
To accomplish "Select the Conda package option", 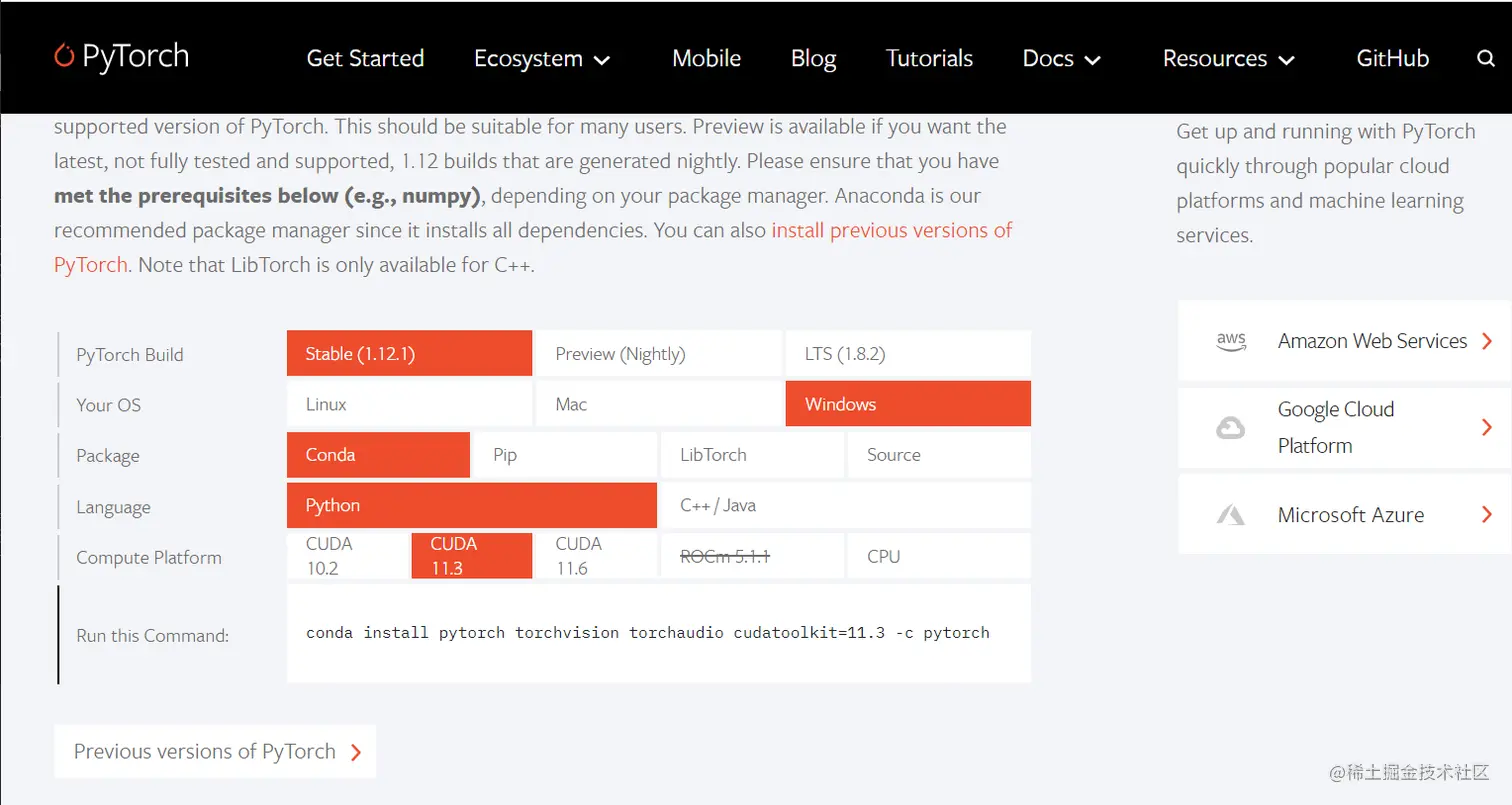I will (x=378, y=455).
